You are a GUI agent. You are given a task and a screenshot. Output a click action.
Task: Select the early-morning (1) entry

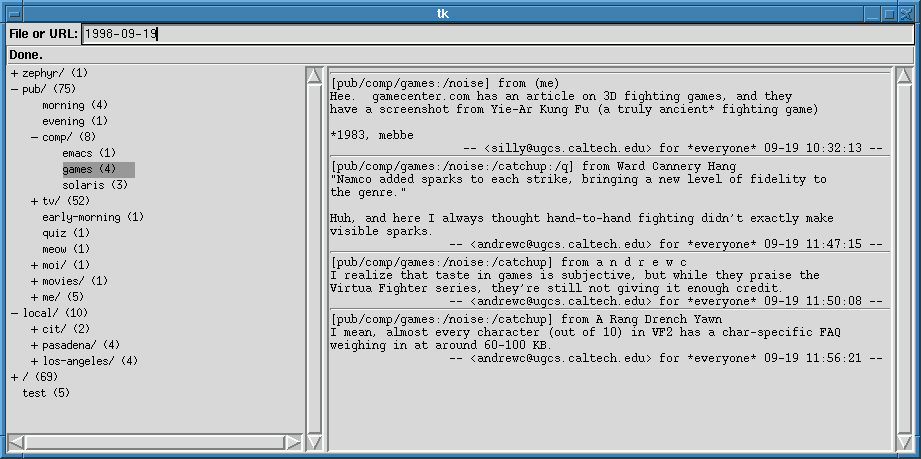(x=93, y=217)
